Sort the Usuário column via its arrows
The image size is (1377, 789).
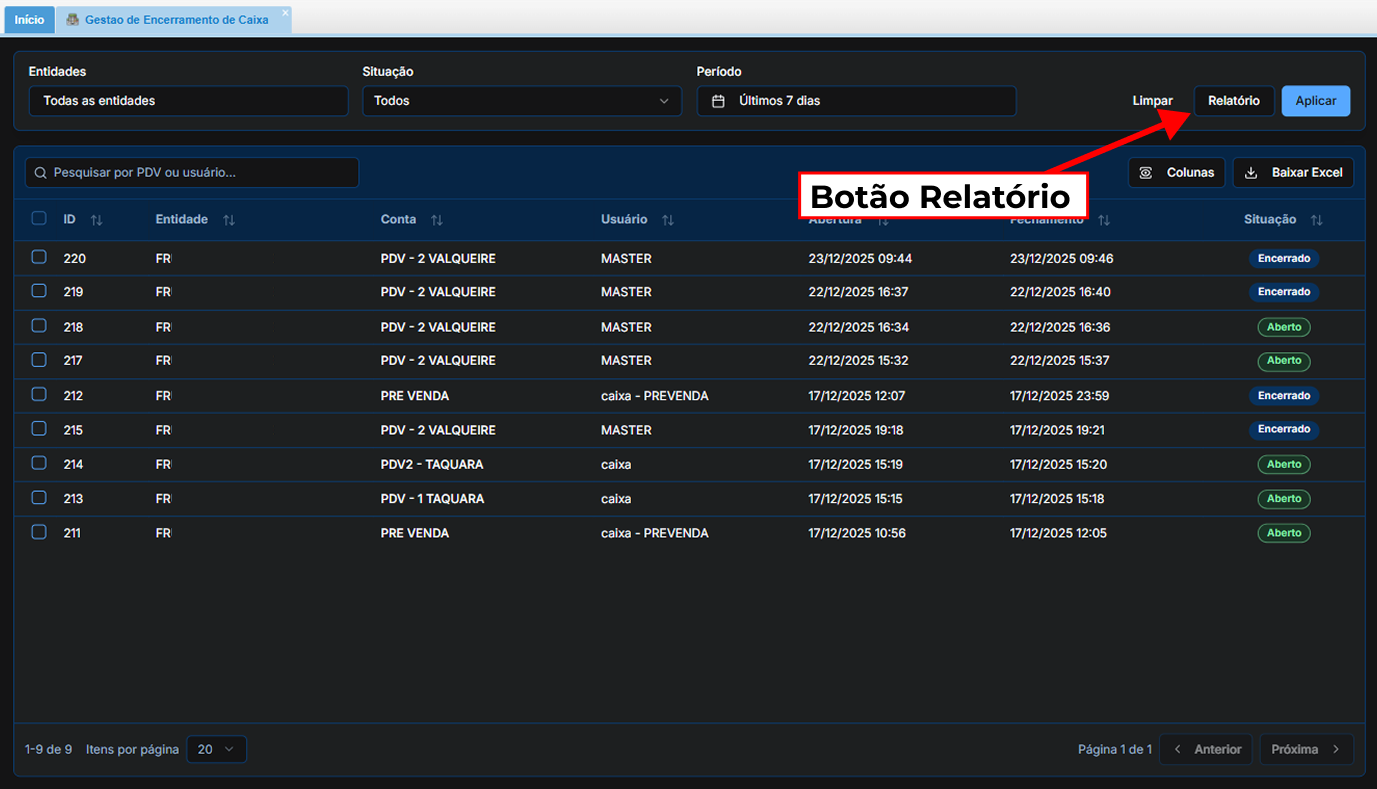(668, 220)
